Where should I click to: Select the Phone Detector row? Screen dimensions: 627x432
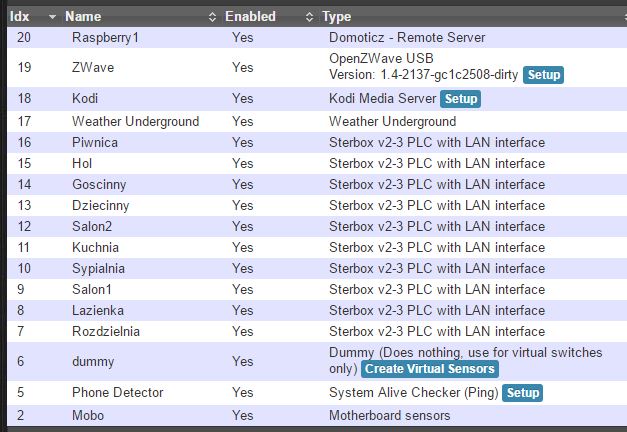[317, 393]
